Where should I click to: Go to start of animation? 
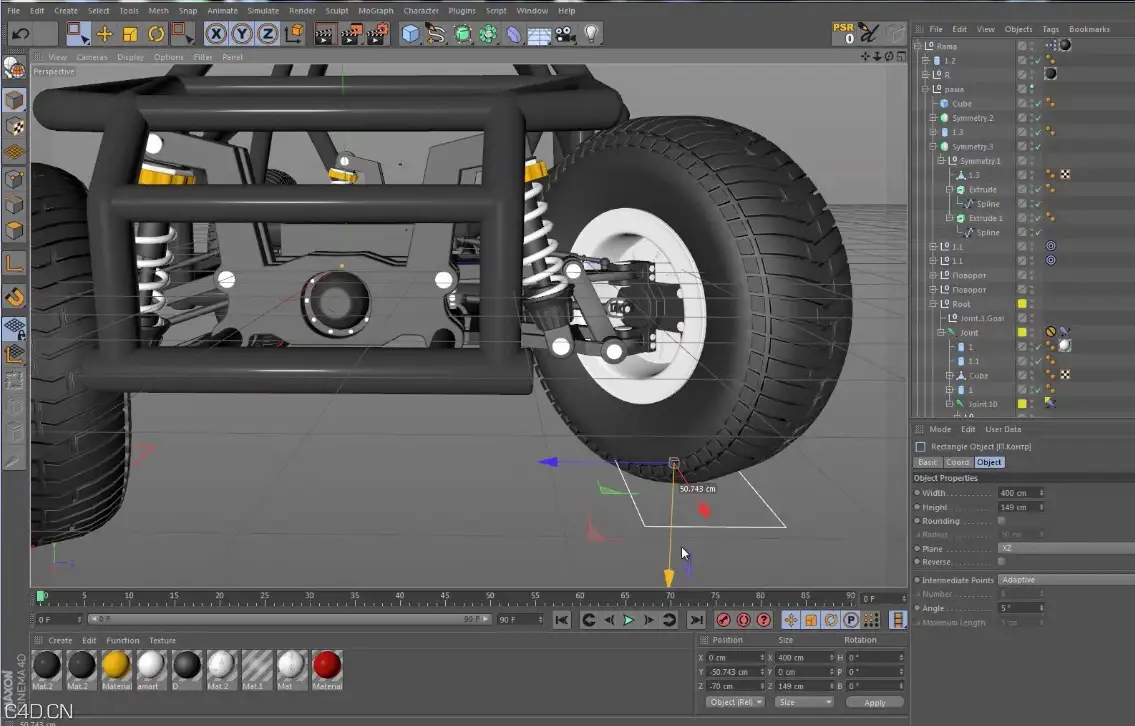(562, 620)
